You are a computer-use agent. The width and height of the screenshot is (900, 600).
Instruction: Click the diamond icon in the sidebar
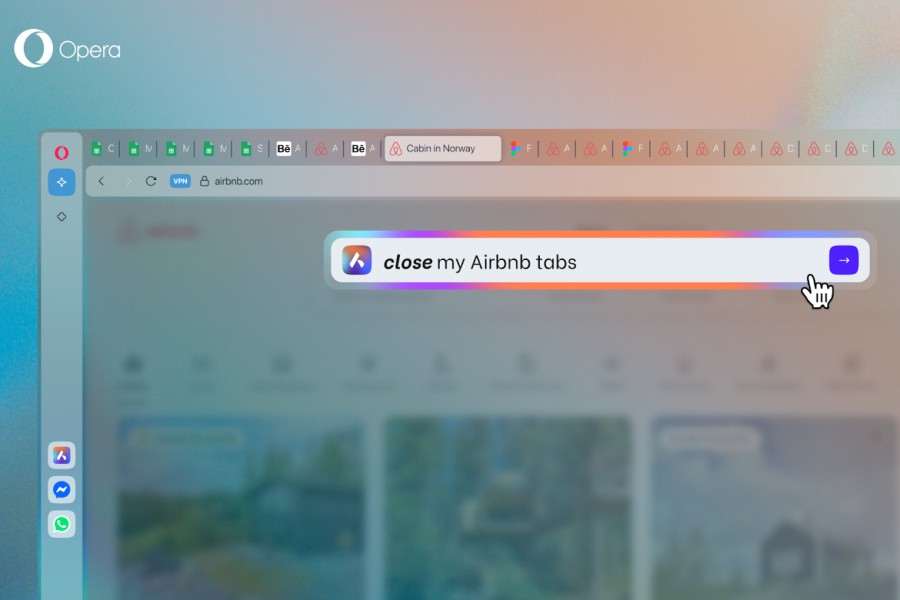pos(61,216)
